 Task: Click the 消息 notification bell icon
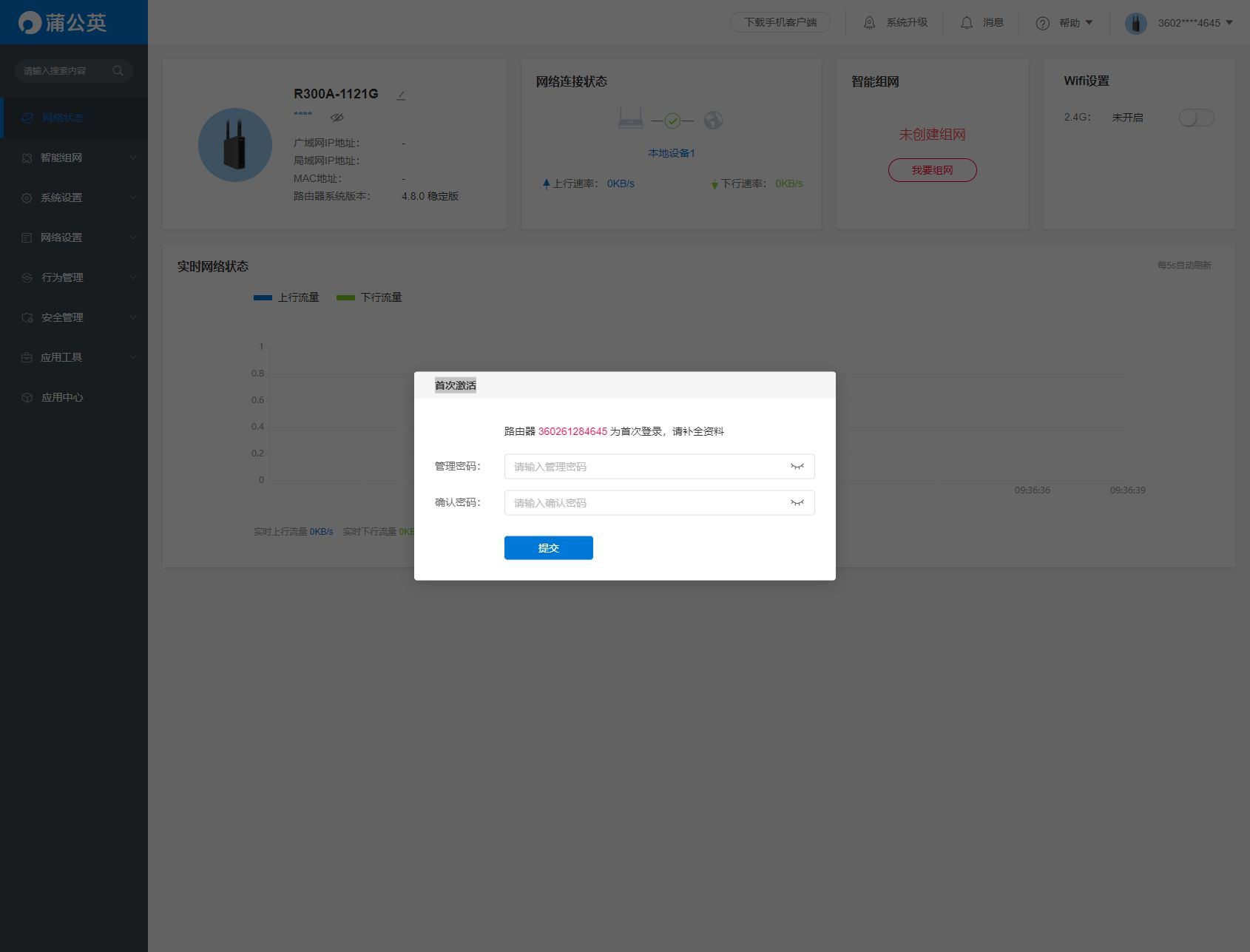tap(967, 23)
